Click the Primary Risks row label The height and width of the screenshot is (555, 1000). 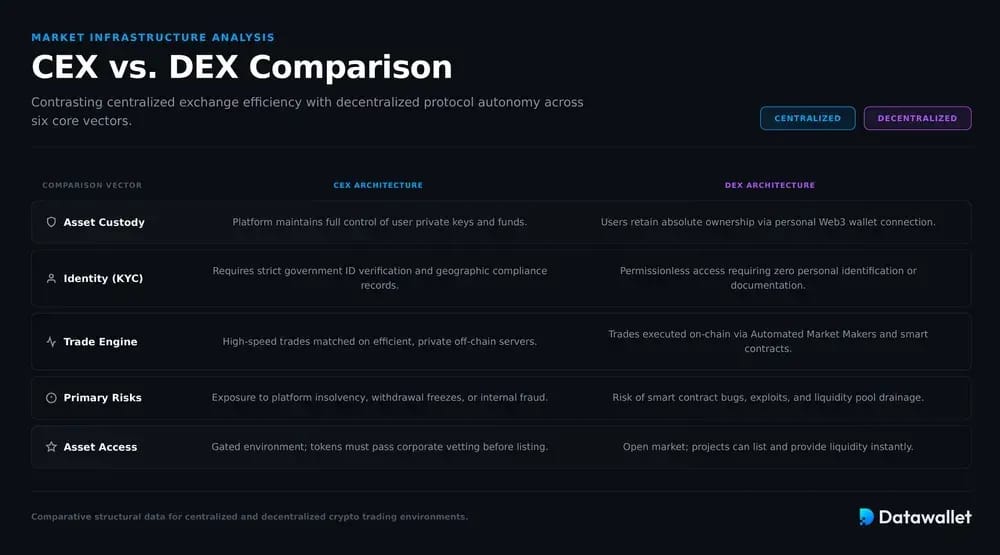point(103,397)
